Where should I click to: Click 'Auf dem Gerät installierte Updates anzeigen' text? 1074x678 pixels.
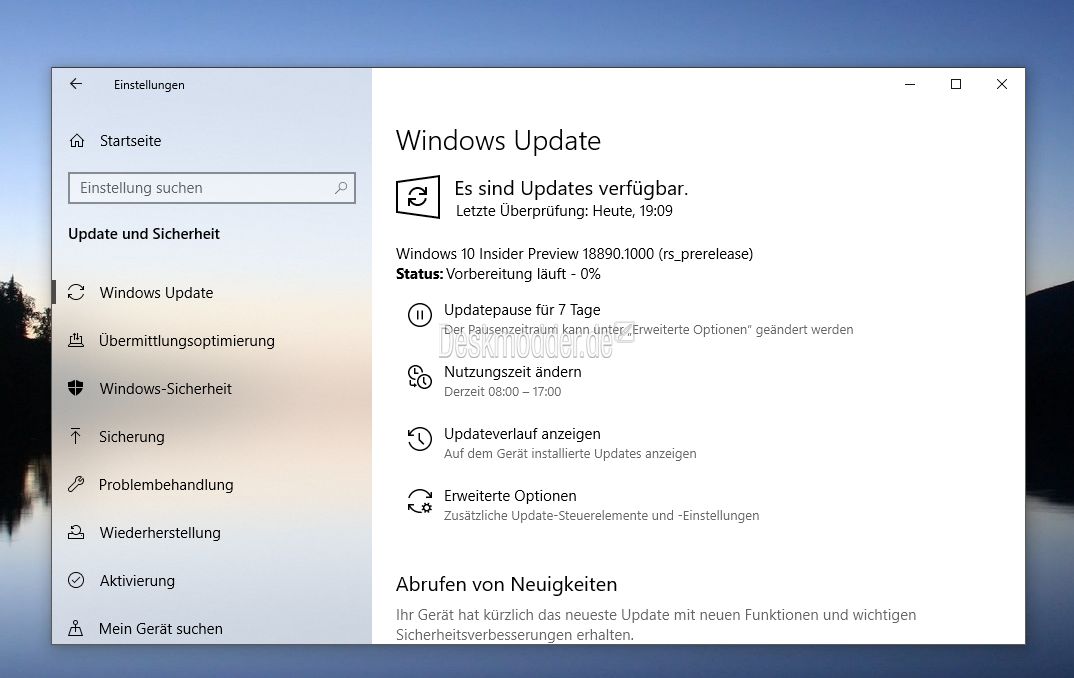[x=570, y=453]
